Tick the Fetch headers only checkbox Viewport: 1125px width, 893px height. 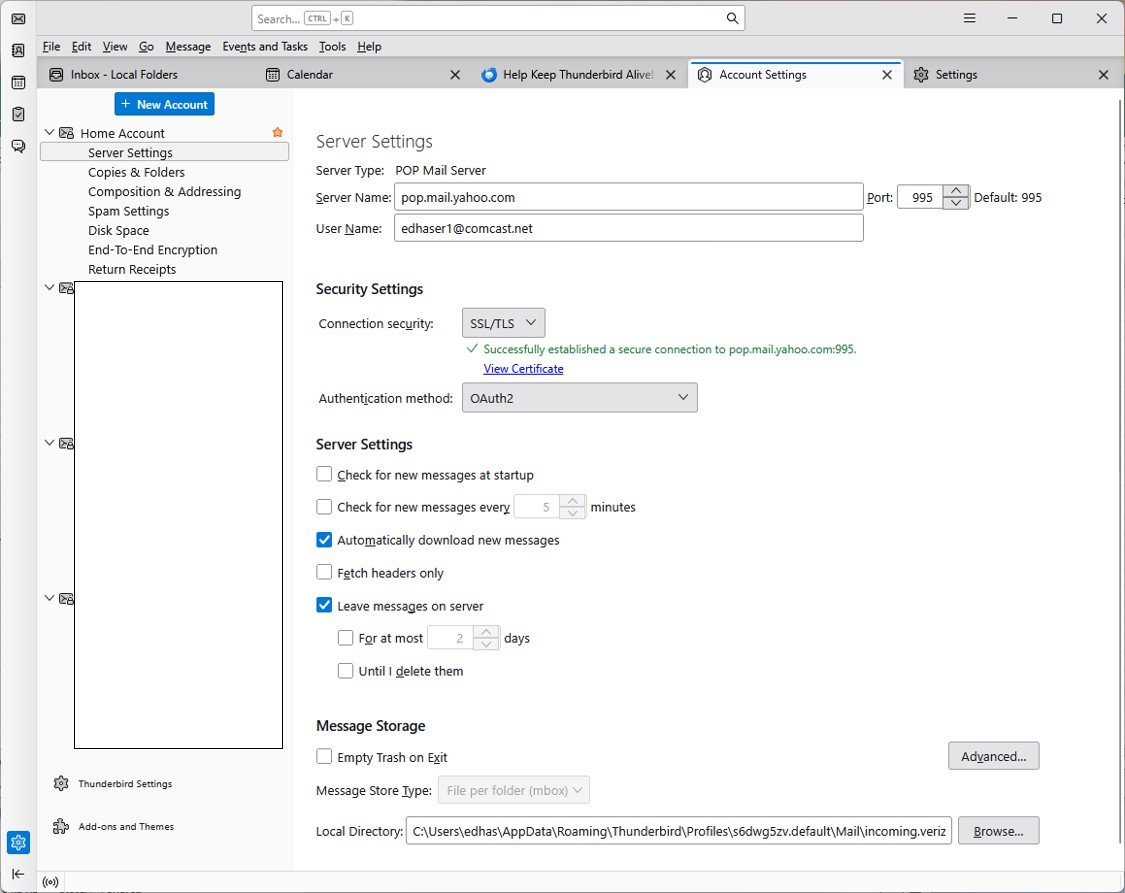(x=324, y=572)
